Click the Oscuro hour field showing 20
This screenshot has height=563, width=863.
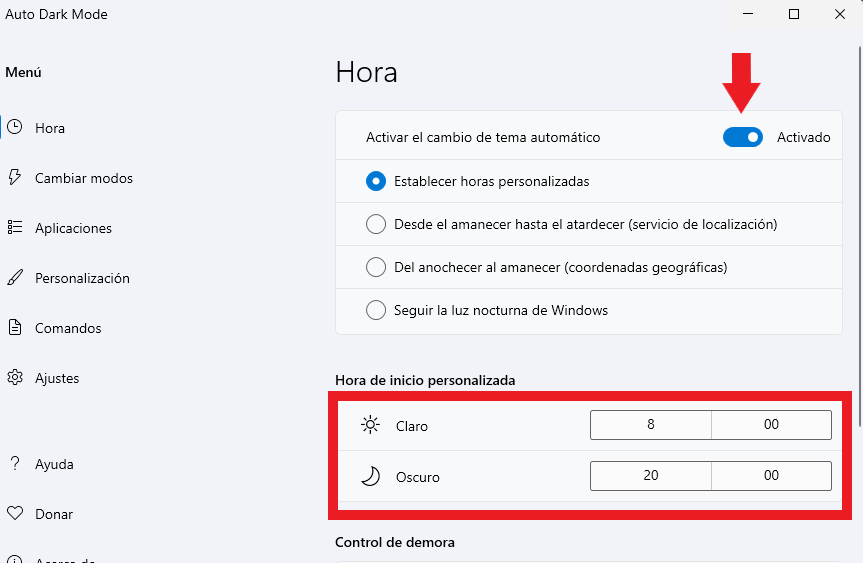click(x=651, y=475)
